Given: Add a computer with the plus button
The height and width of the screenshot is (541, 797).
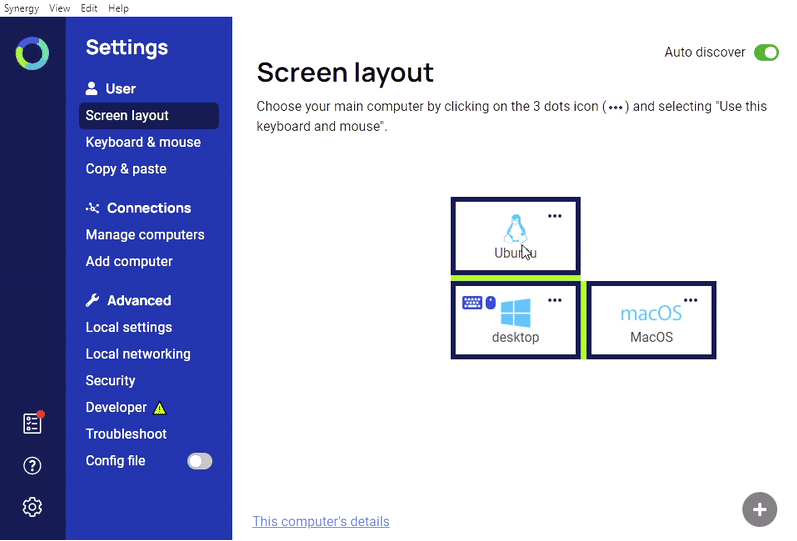Looking at the screenshot, I should click(759, 509).
